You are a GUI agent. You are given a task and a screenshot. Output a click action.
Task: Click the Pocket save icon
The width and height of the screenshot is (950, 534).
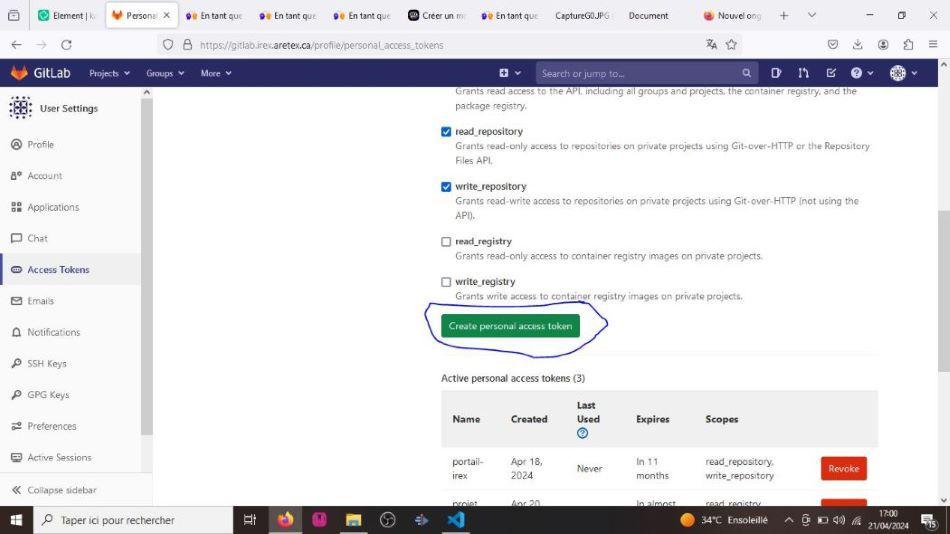coord(832,44)
